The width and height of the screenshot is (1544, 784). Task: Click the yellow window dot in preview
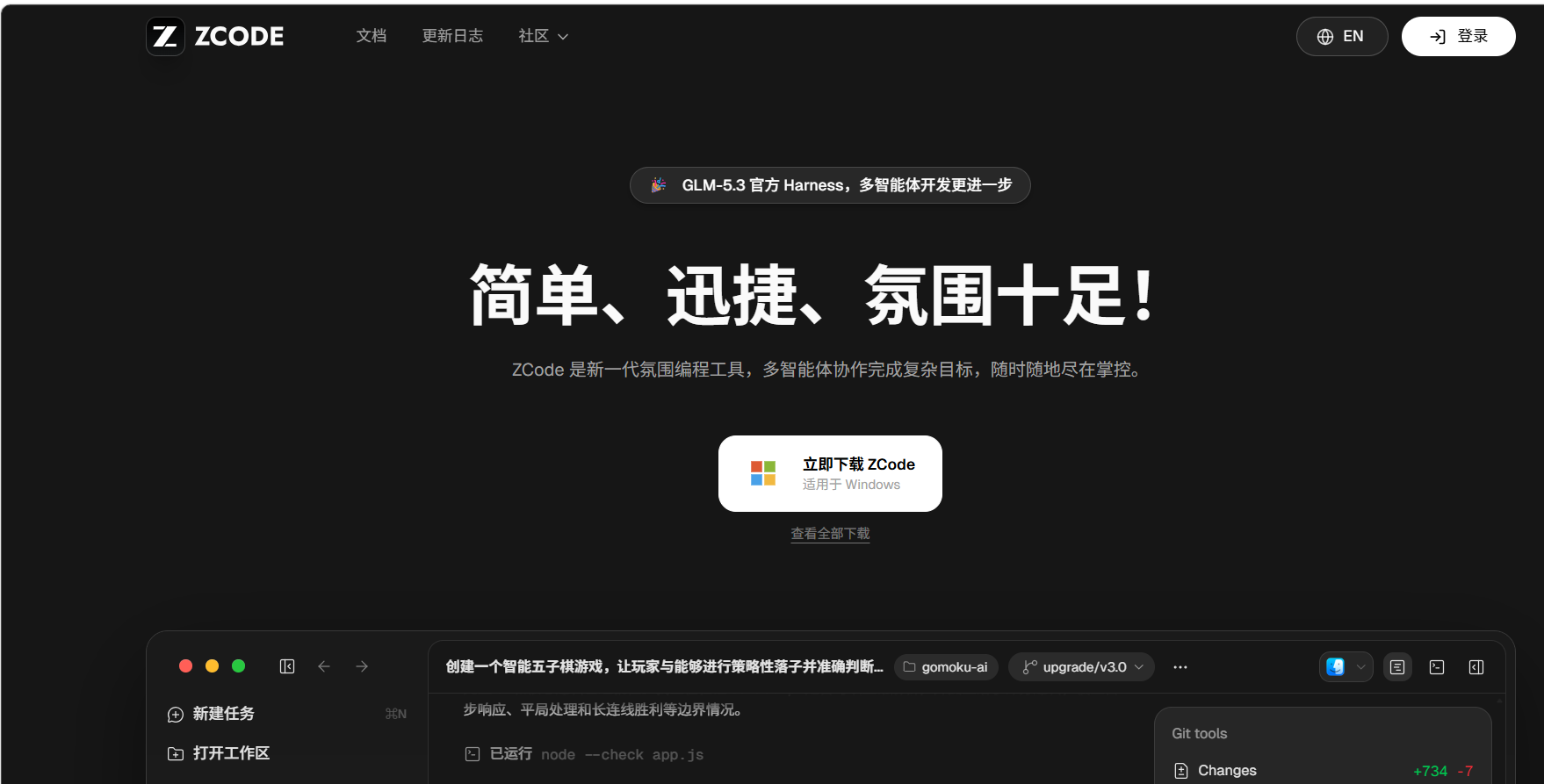212,666
